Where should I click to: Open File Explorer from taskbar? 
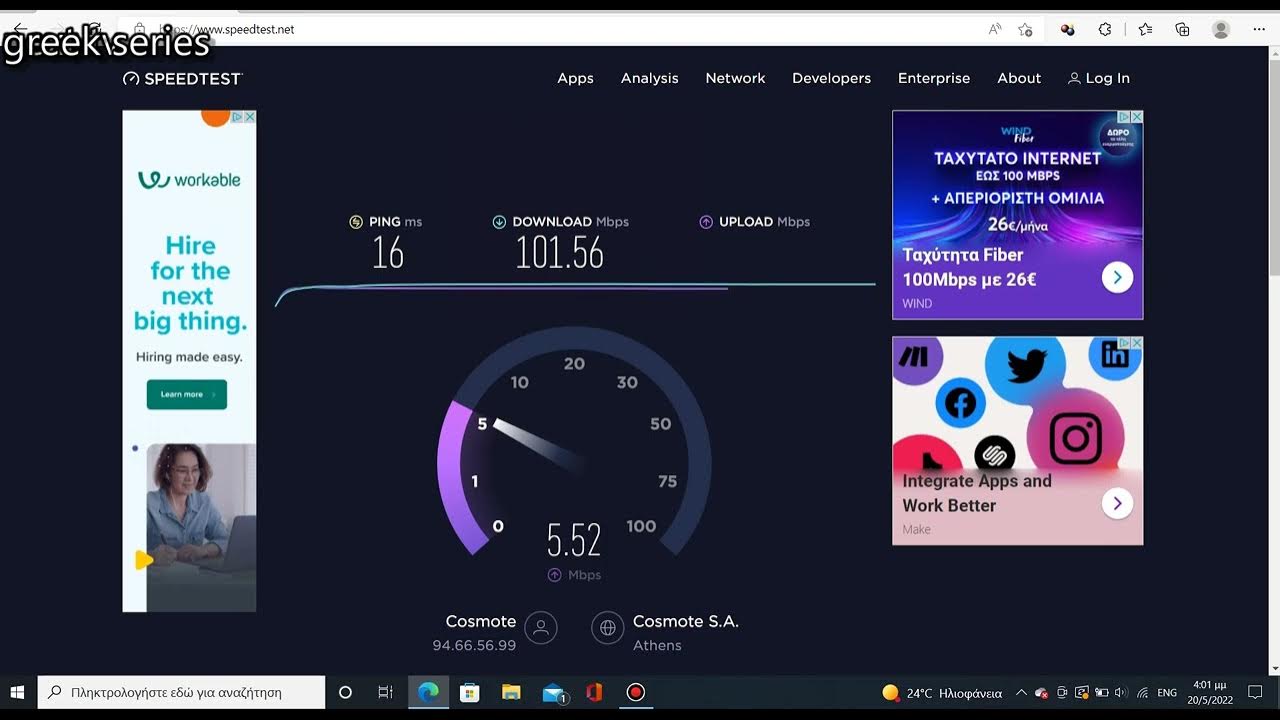[511, 692]
